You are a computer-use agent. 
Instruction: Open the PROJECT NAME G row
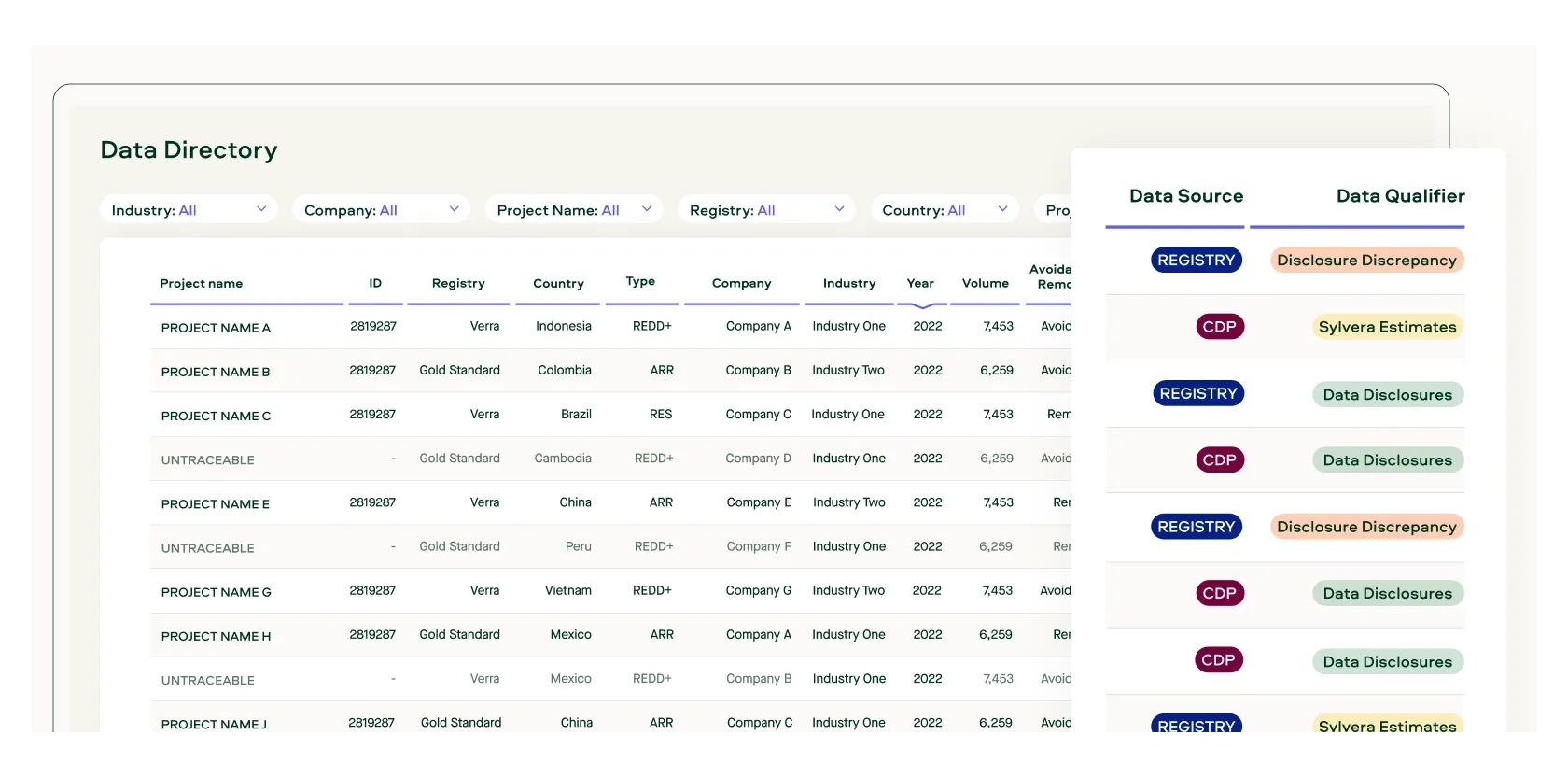pos(610,591)
